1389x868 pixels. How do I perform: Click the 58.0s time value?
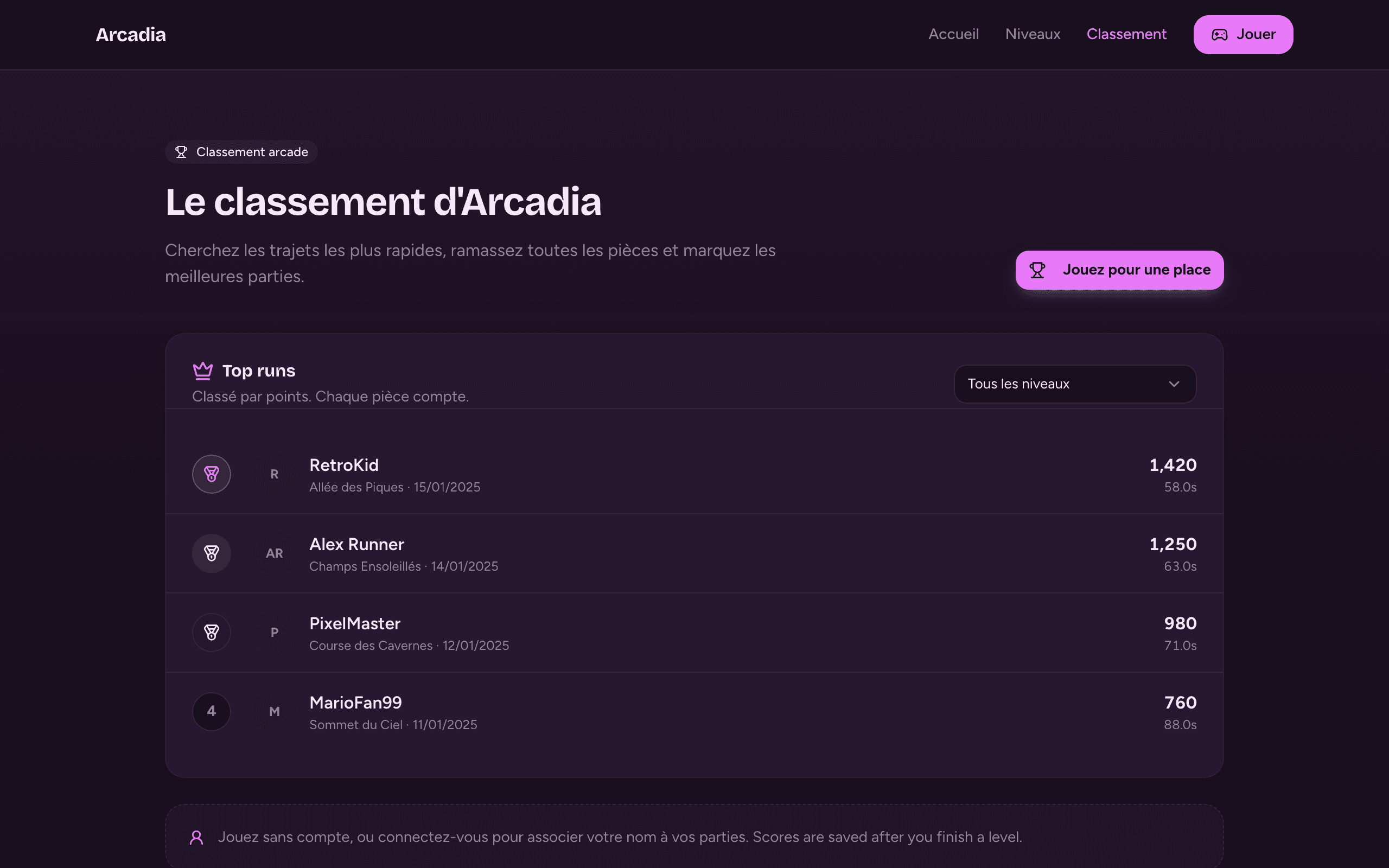click(x=1180, y=487)
